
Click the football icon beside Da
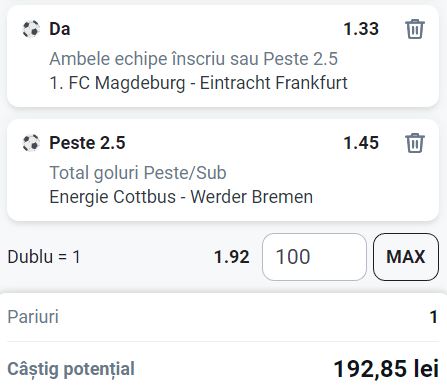point(31,29)
